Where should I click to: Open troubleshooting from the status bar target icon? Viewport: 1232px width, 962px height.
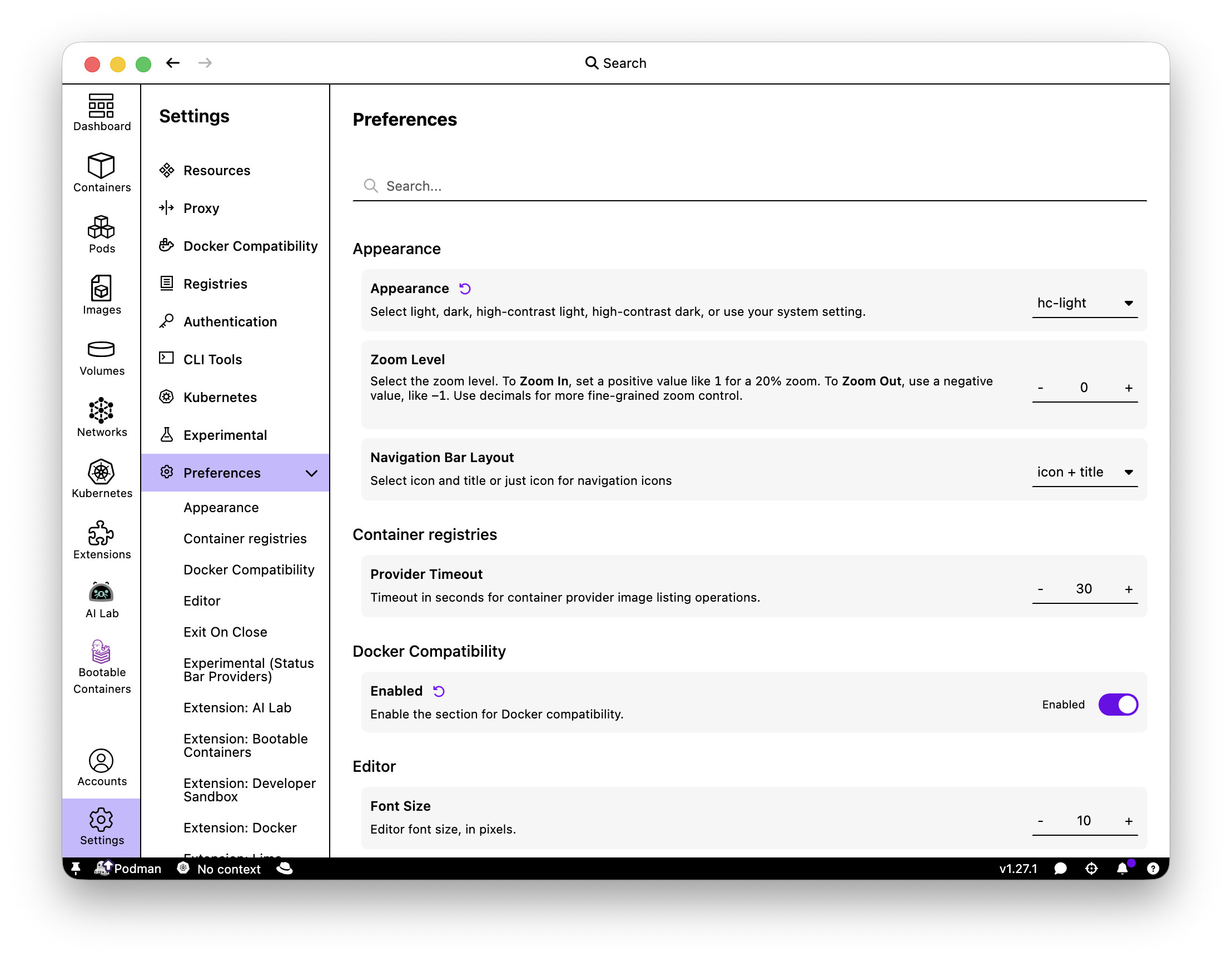1091,869
